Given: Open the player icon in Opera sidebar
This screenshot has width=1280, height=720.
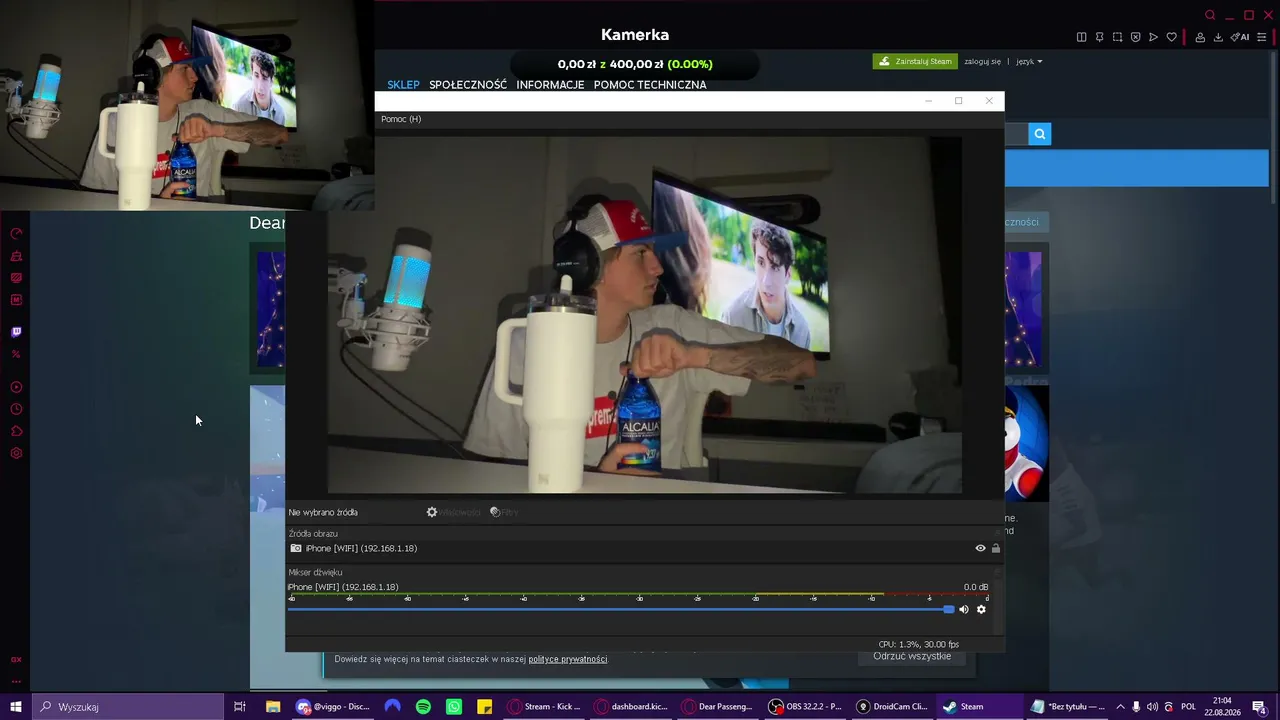Looking at the screenshot, I should 16,387.
